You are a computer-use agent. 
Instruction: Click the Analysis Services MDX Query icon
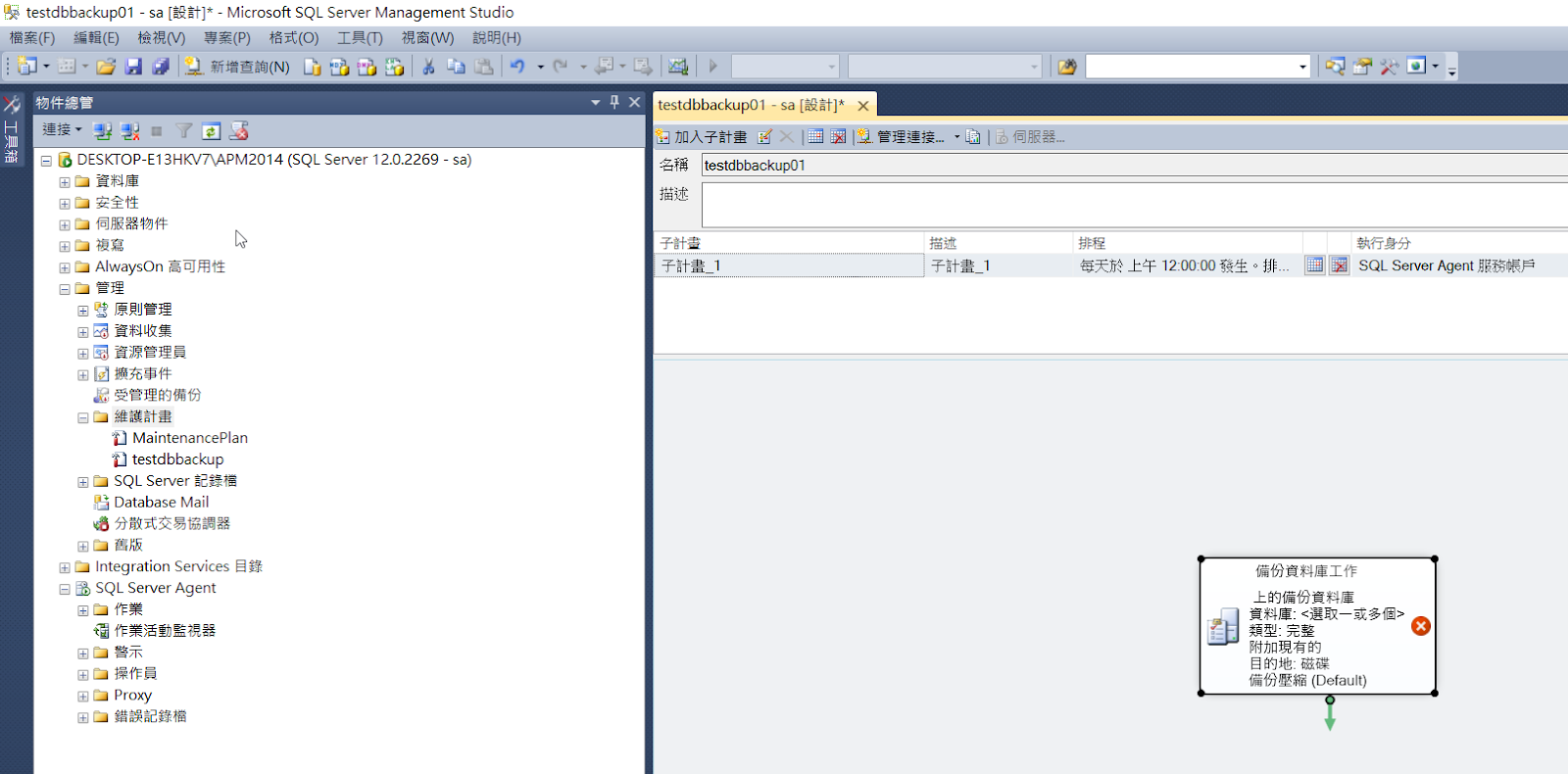(339, 67)
